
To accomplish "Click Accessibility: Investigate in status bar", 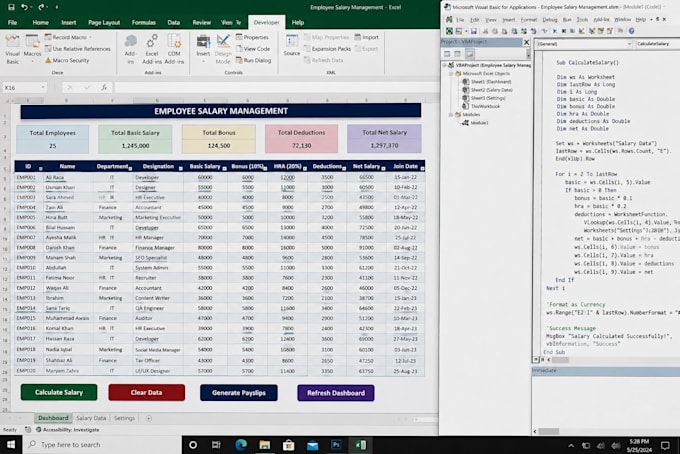I will pyautogui.click(x=67, y=430).
